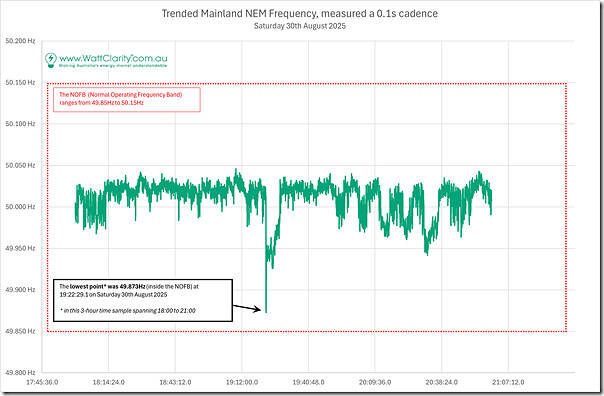Click the 50.000 Hz y-axis label
This screenshot has height=396, width=604.
coord(20,207)
